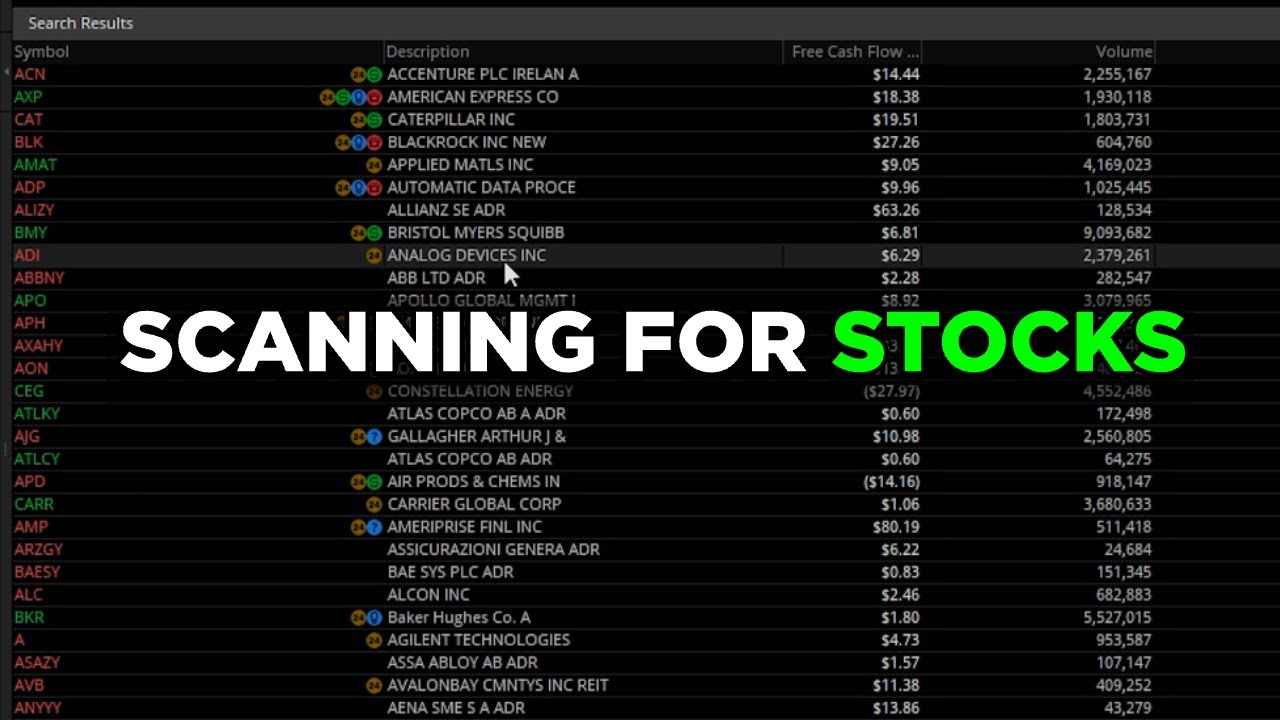Viewport: 1280px width, 720px height.
Task: Click the 5,527,015 volume value
Action: coord(1117,618)
